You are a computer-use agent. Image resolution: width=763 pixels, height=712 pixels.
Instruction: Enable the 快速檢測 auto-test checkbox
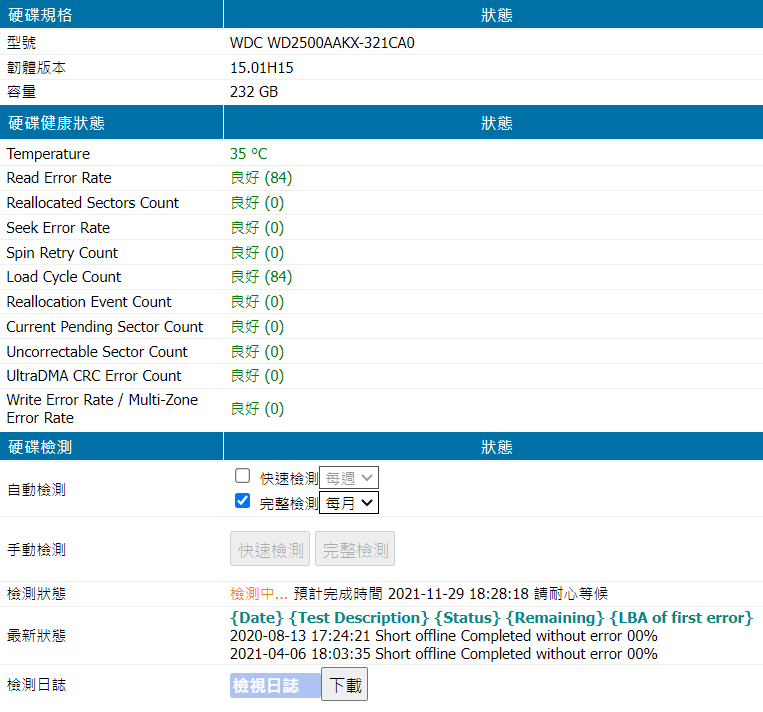coord(242,476)
